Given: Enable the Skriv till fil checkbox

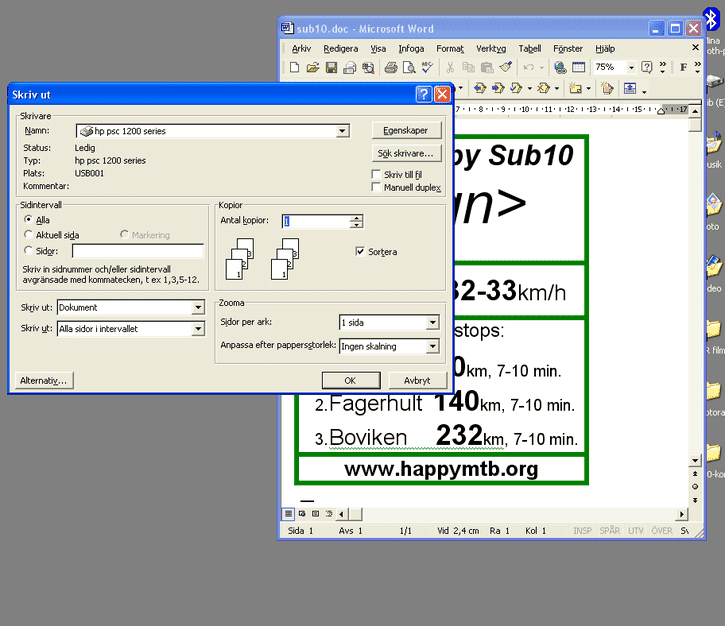Looking at the screenshot, I should click(376, 174).
